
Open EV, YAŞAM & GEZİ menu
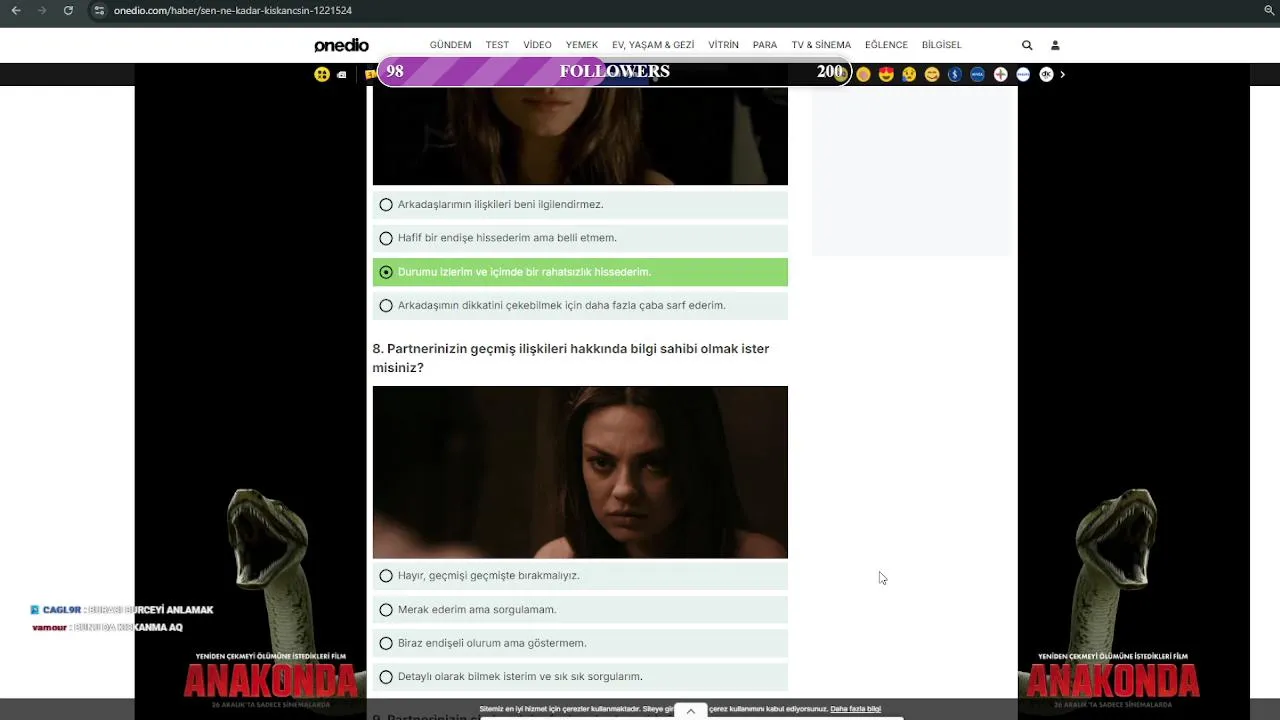pos(653,45)
